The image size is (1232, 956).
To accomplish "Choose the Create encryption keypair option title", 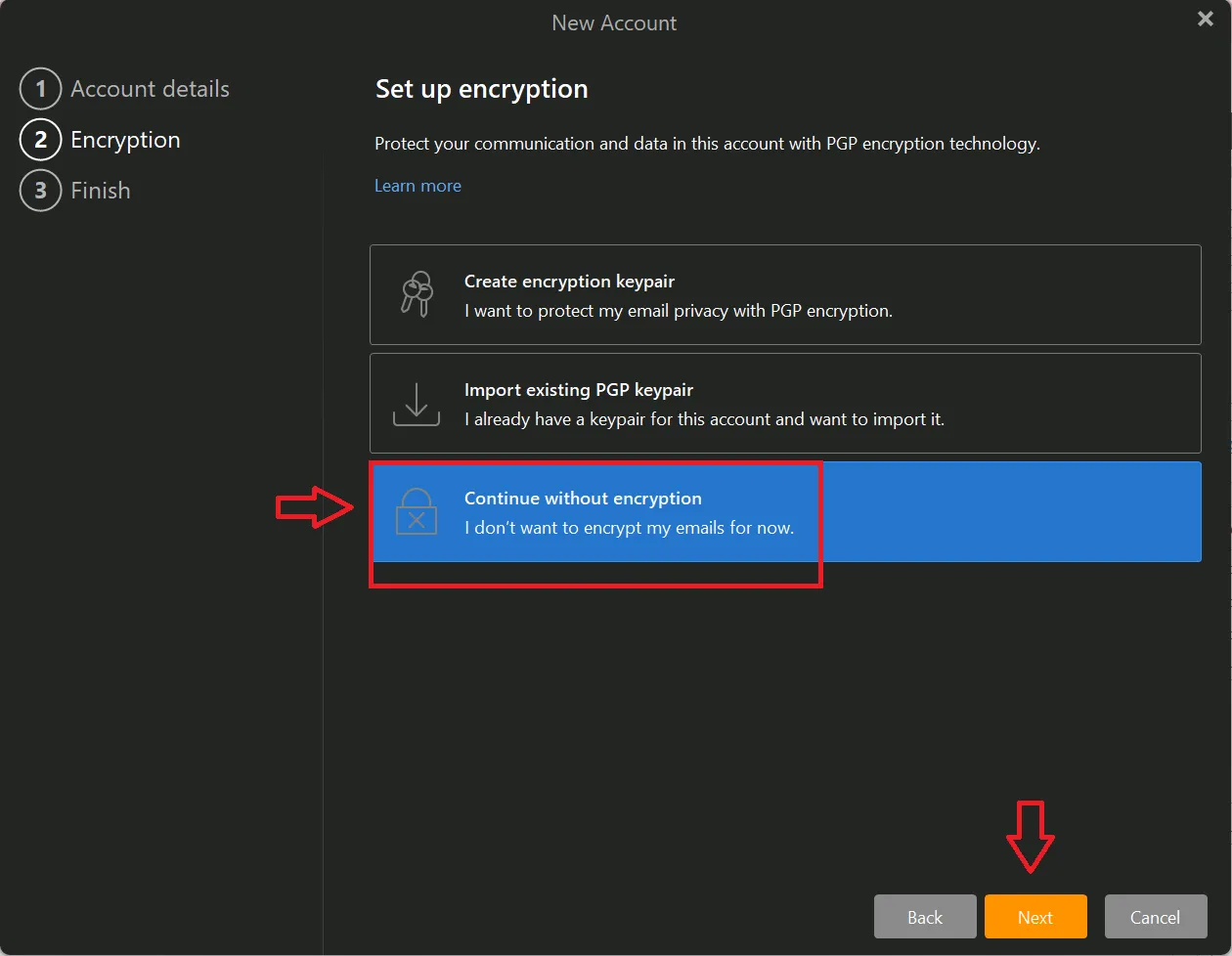I will pyautogui.click(x=569, y=282).
